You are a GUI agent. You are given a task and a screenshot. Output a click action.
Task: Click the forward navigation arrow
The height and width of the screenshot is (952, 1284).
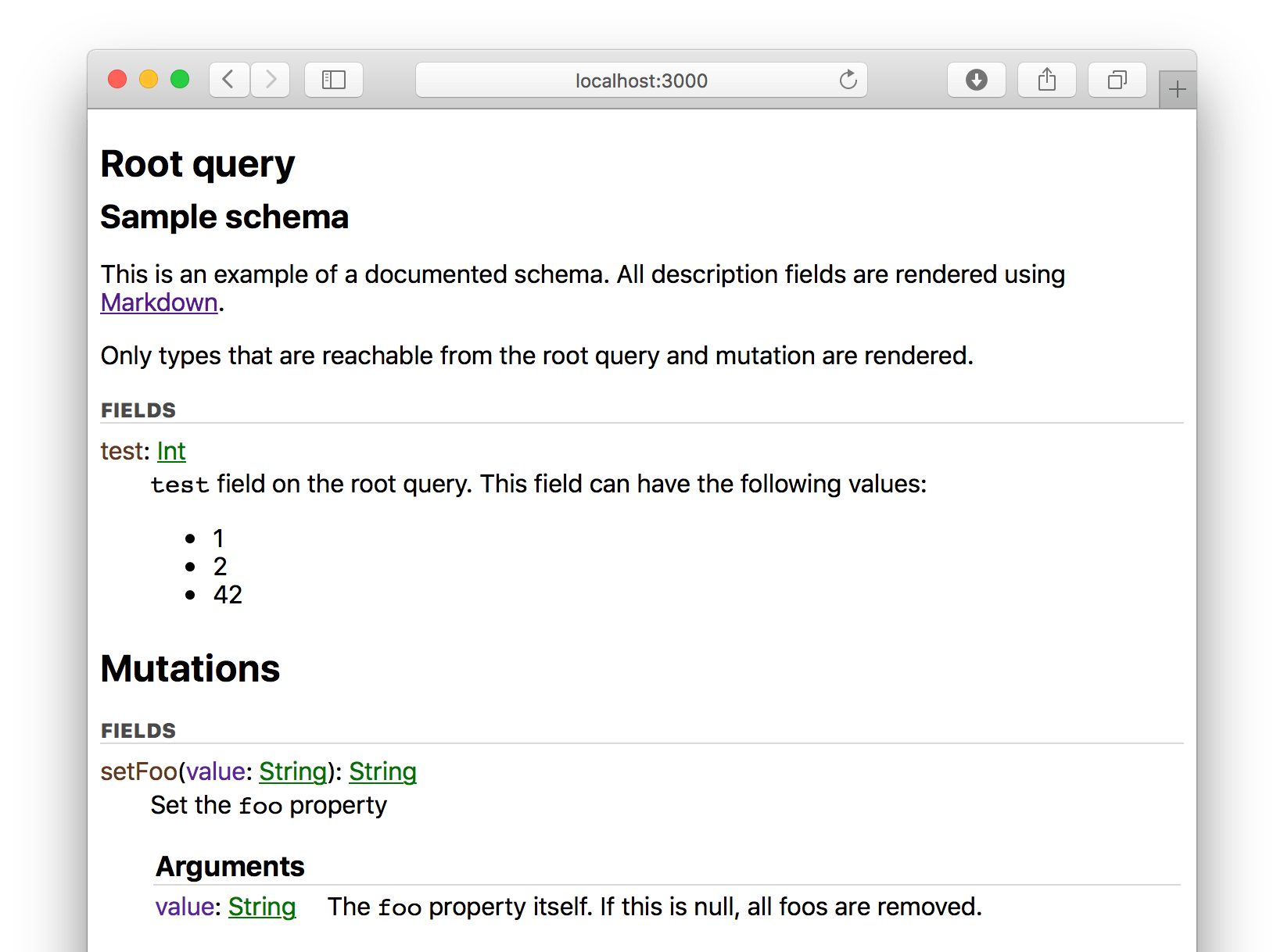click(271, 80)
